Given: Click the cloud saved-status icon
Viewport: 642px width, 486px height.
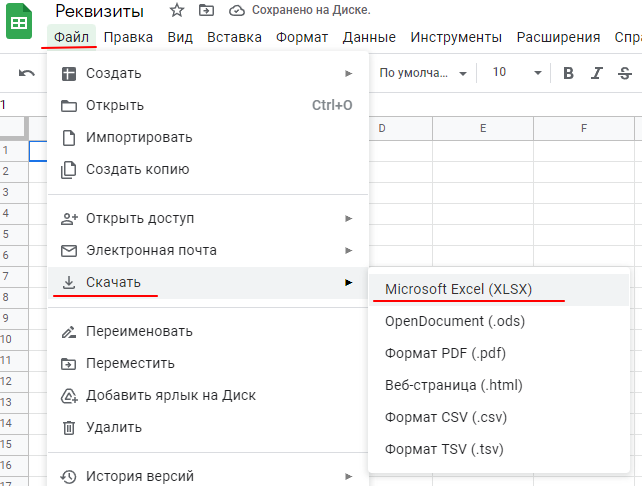Looking at the screenshot, I should (236, 11).
